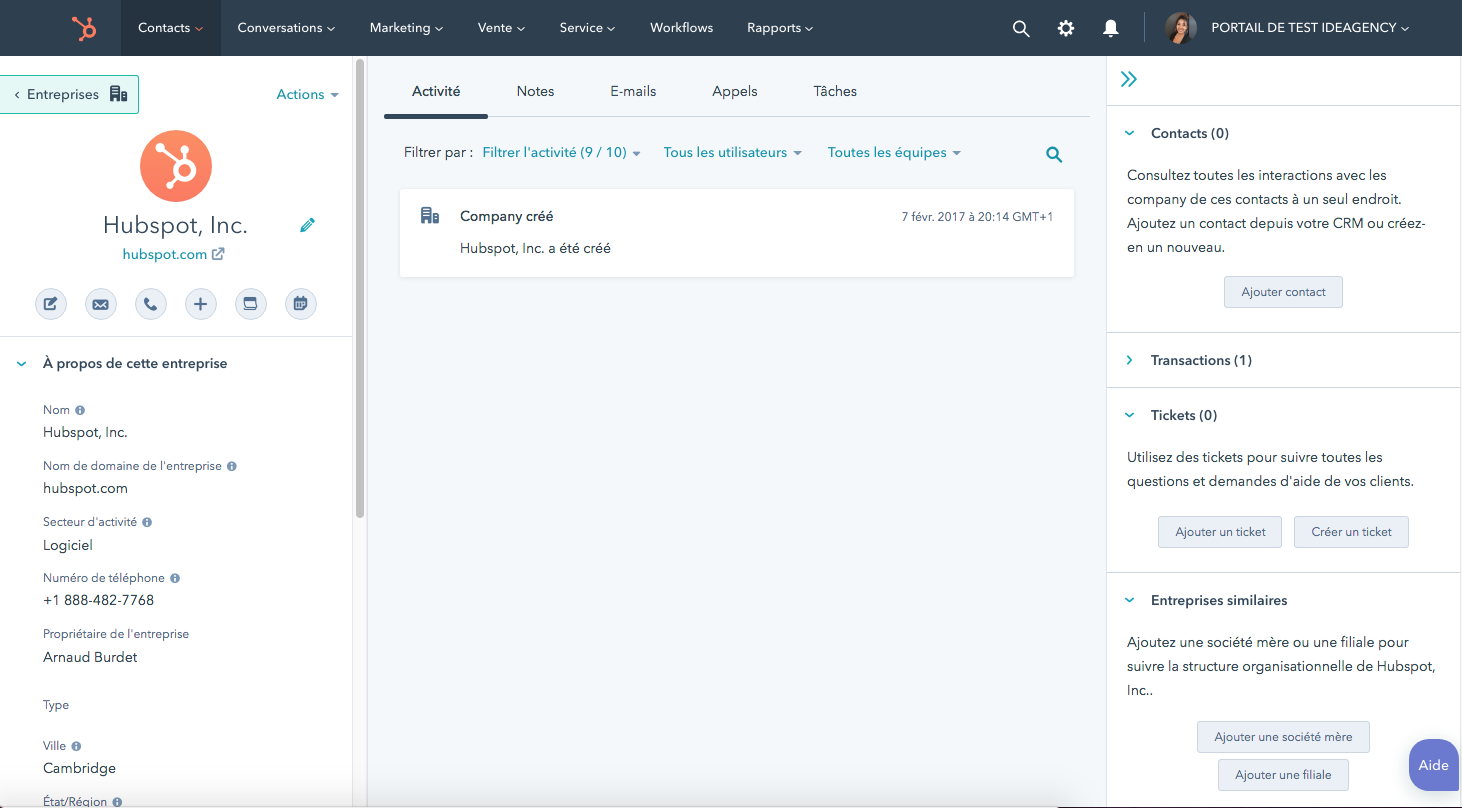The width and height of the screenshot is (1462, 808).
Task: Open the Contacts navbar menu
Action: [x=171, y=28]
